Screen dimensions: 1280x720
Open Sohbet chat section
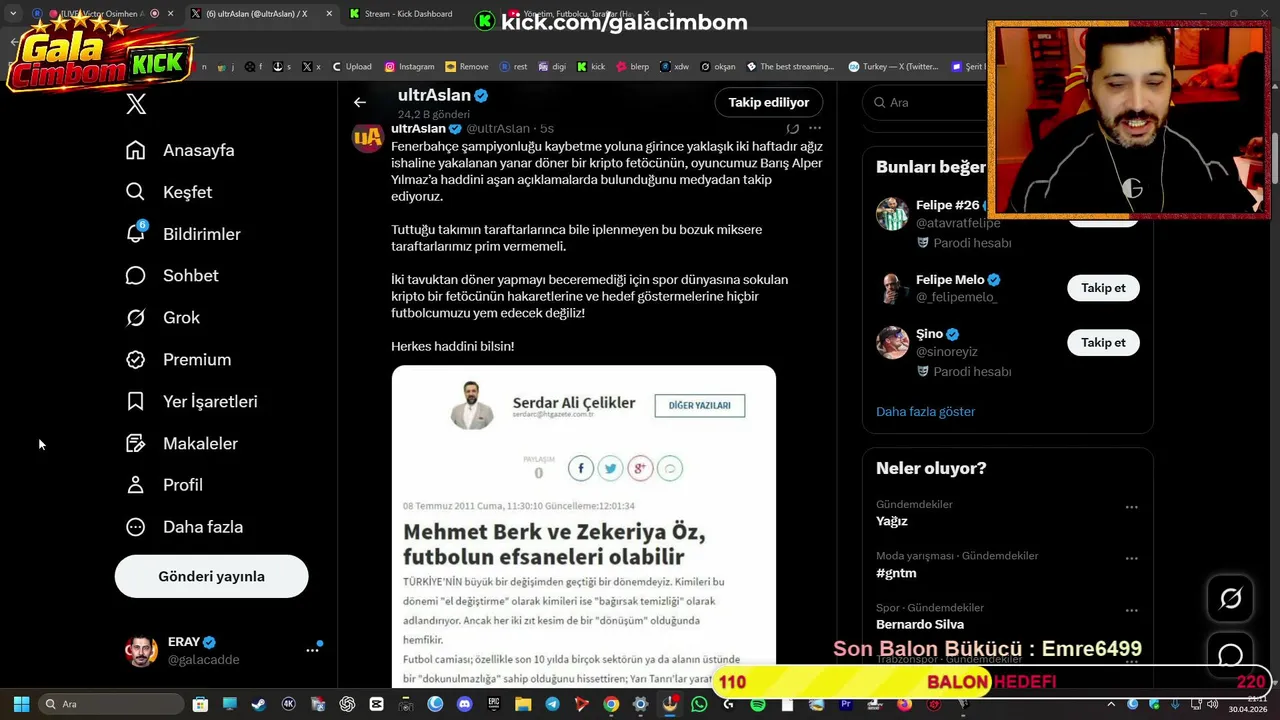pos(172,276)
